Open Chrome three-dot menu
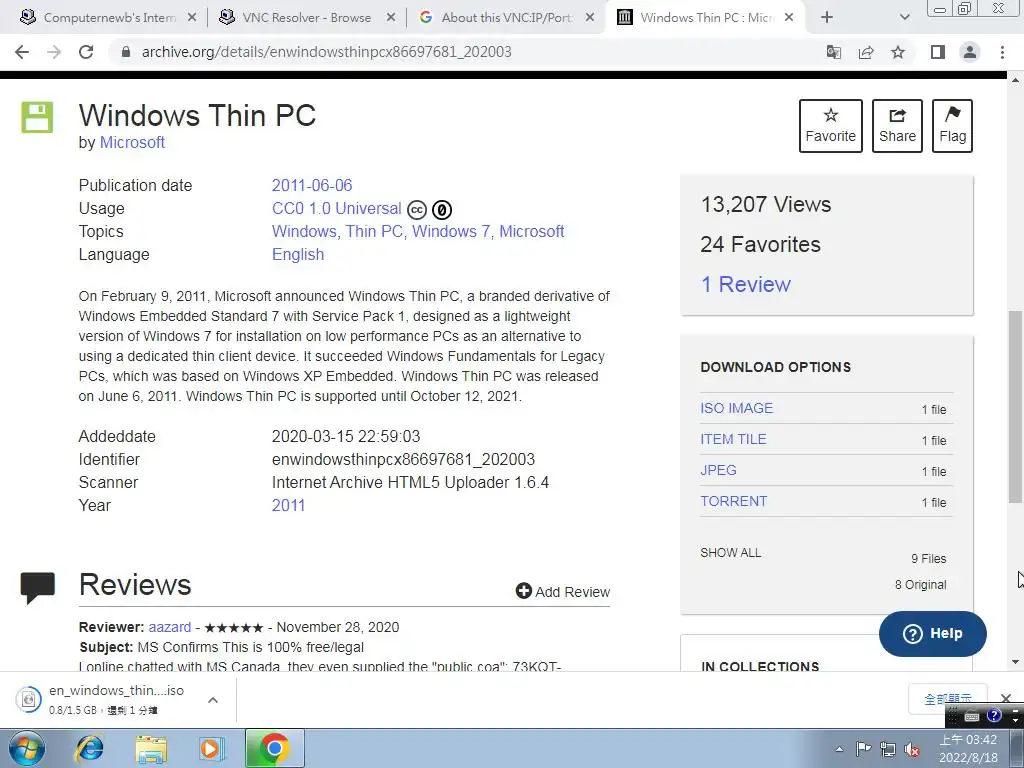The width and height of the screenshot is (1024, 768). point(1002,52)
